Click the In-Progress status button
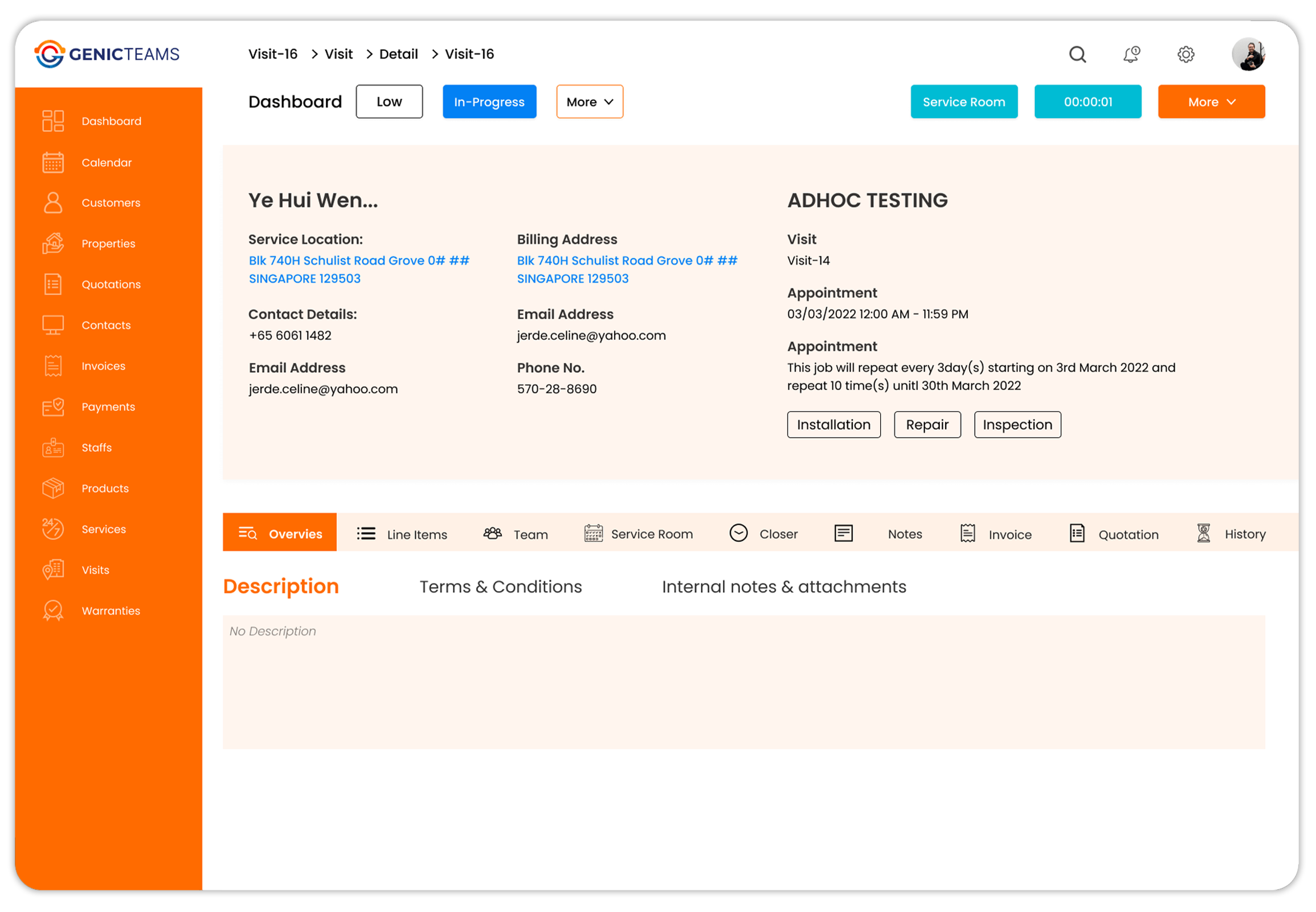 coord(489,101)
